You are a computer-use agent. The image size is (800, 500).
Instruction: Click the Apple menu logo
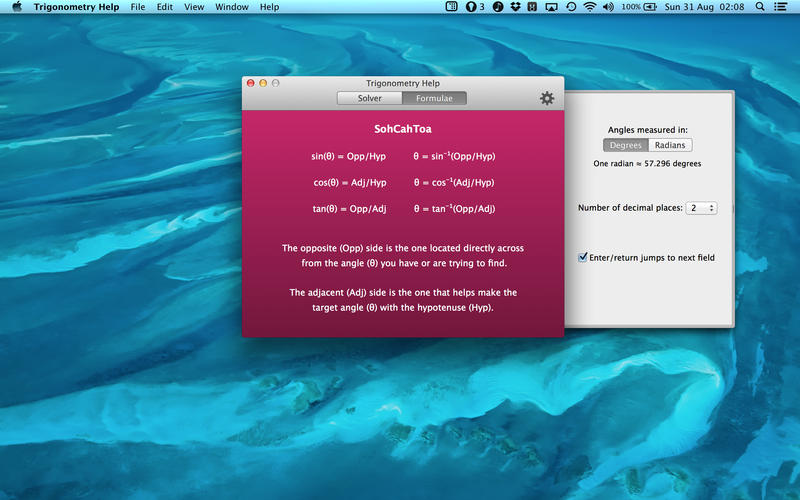tap(16, 7)
